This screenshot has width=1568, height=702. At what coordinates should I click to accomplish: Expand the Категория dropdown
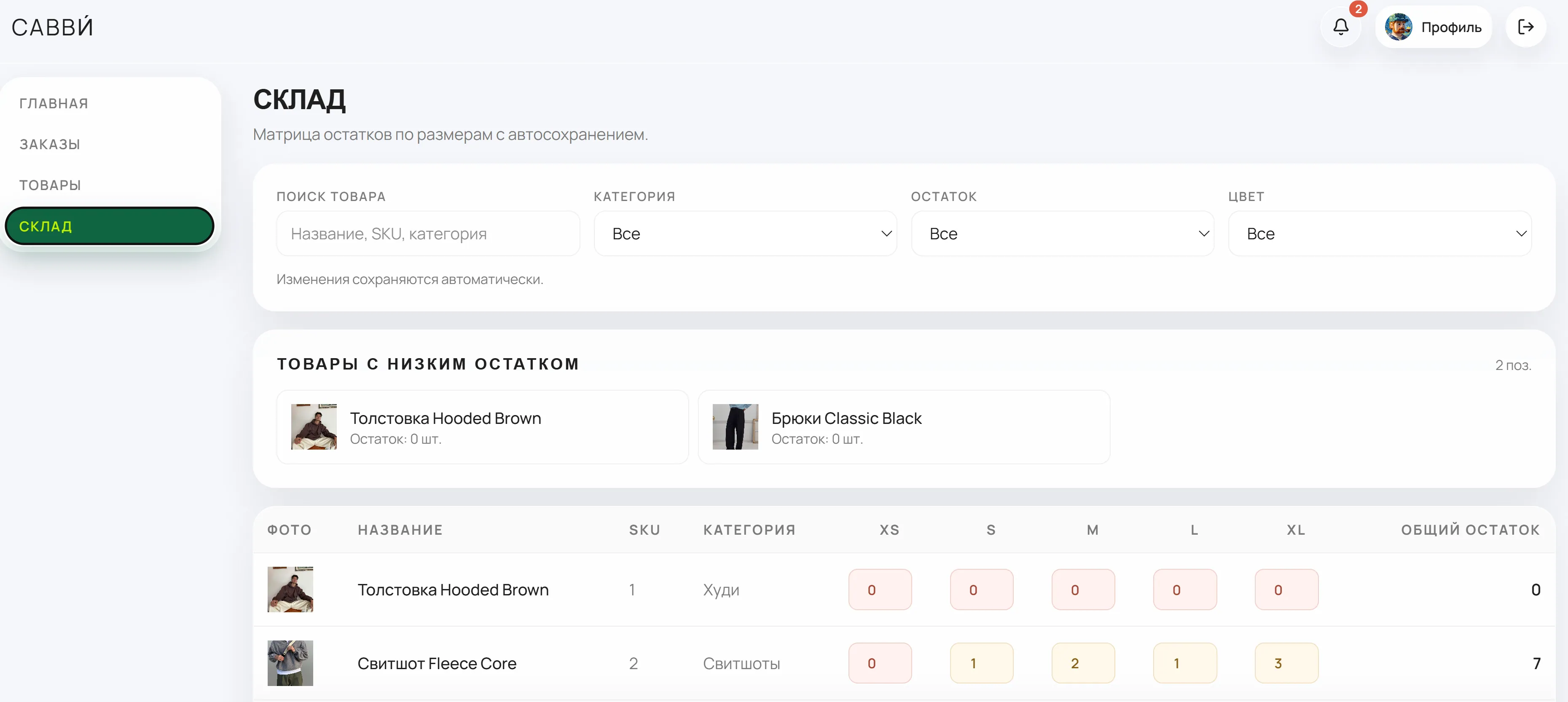(x=745, y=233)
